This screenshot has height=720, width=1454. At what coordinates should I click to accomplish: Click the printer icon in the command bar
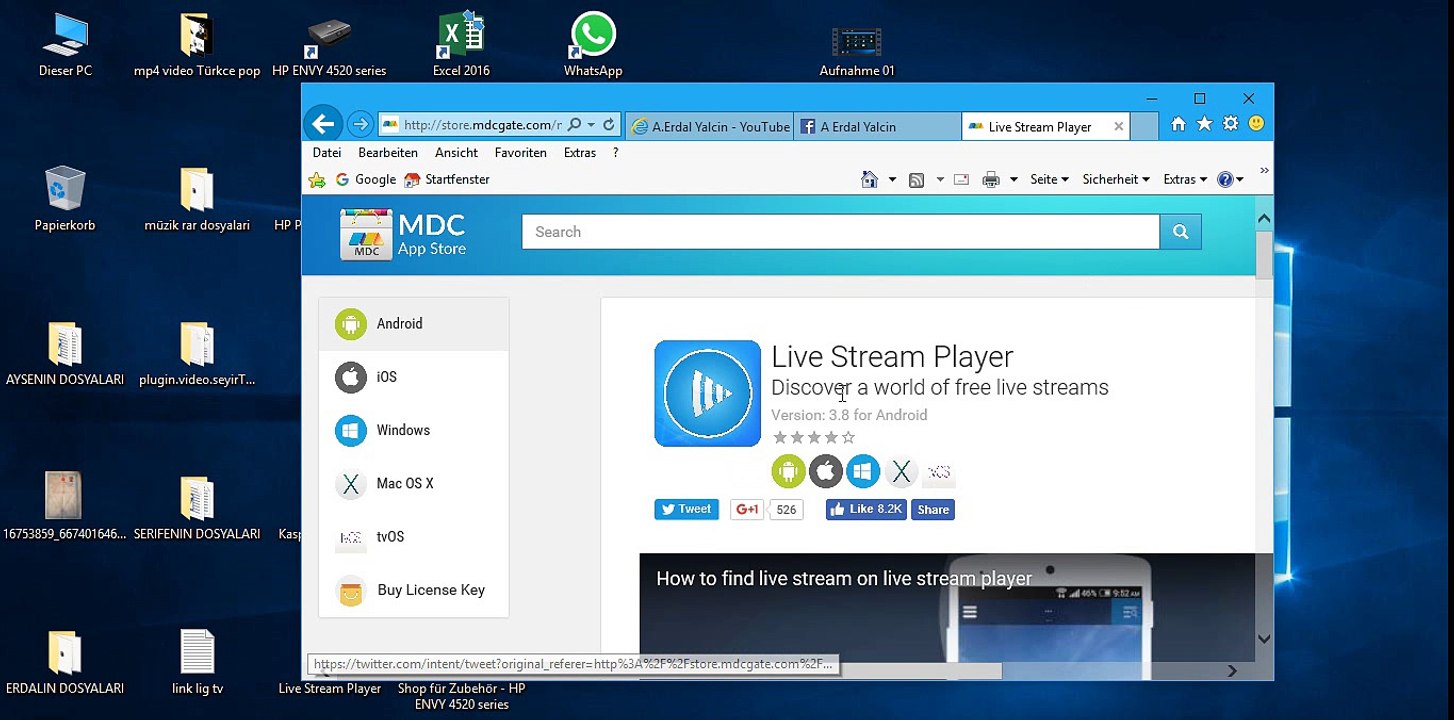pyautogui.click(x=991, y=180)
